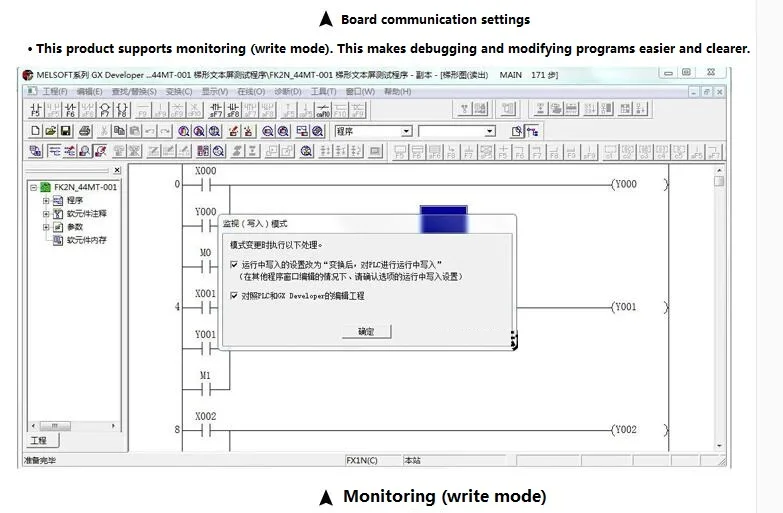Create a new project file
Screen dimensions: 783x513
(35, 131)
